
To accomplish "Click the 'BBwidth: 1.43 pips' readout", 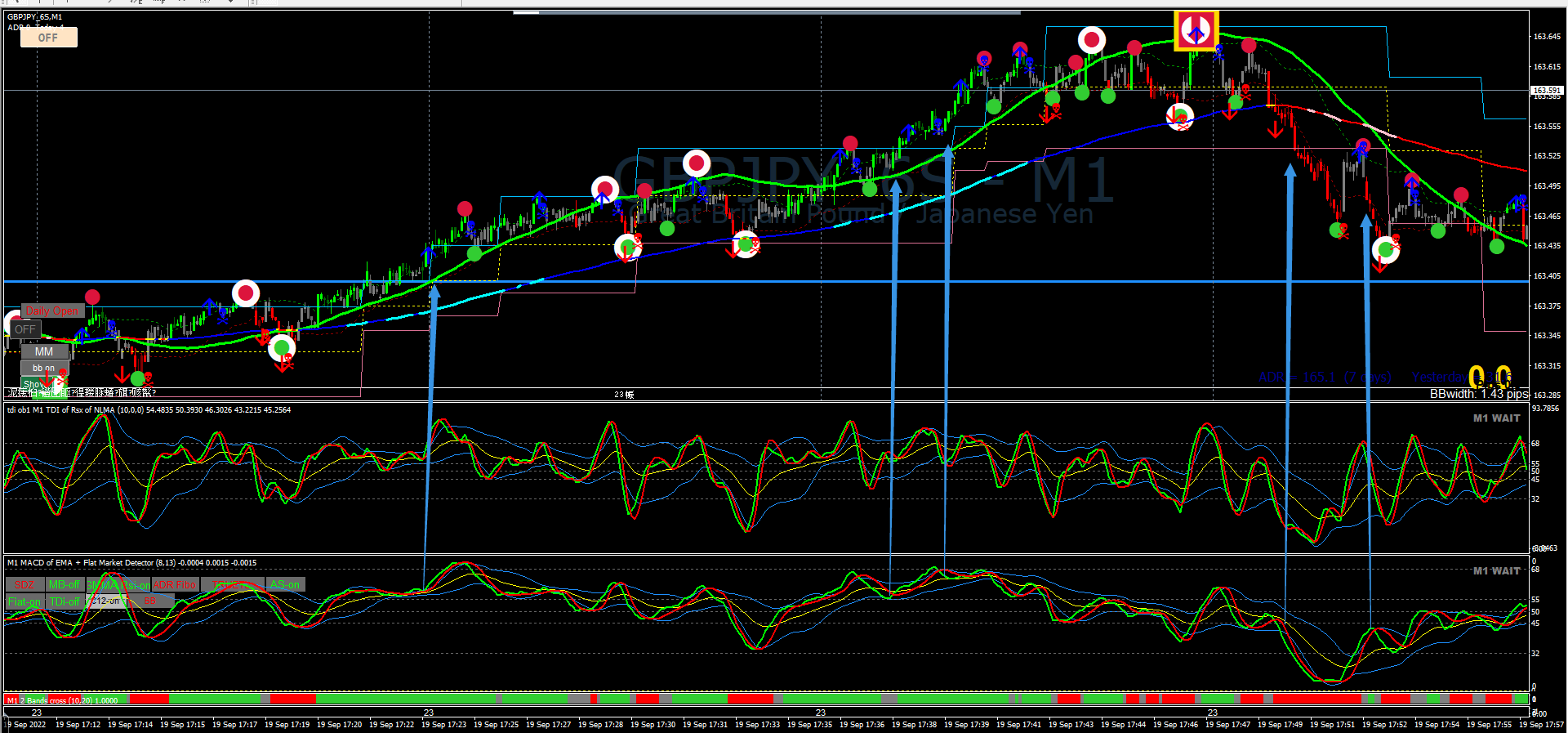I will [1478, 394].
